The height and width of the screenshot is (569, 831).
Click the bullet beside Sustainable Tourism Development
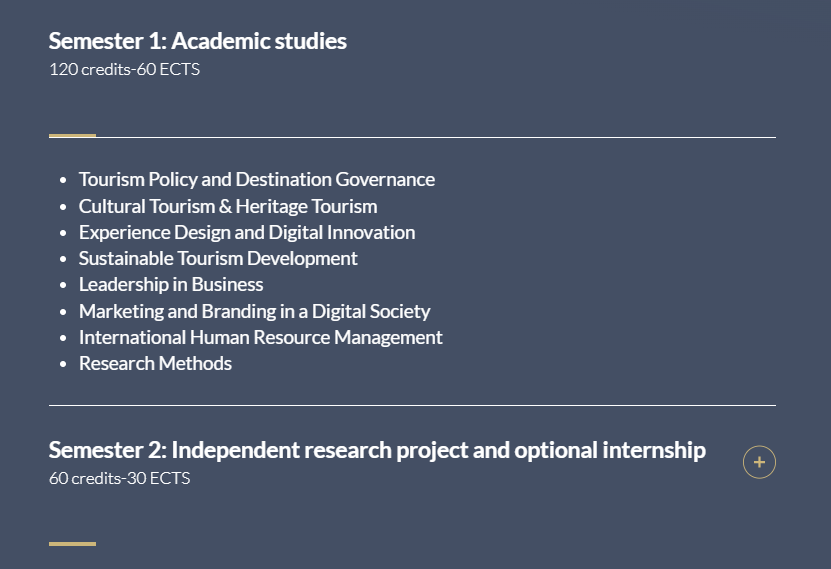[x=64, y=259]
